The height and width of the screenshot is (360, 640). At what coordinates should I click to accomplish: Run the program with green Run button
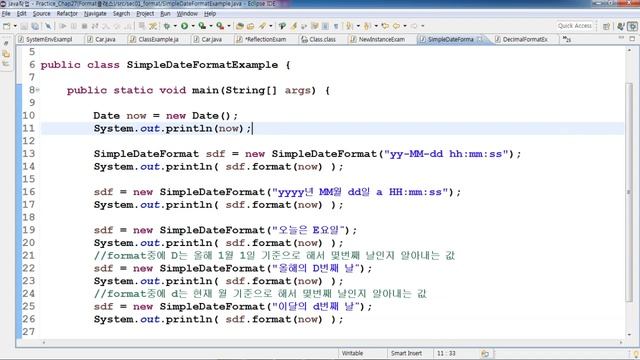[184, 26]
